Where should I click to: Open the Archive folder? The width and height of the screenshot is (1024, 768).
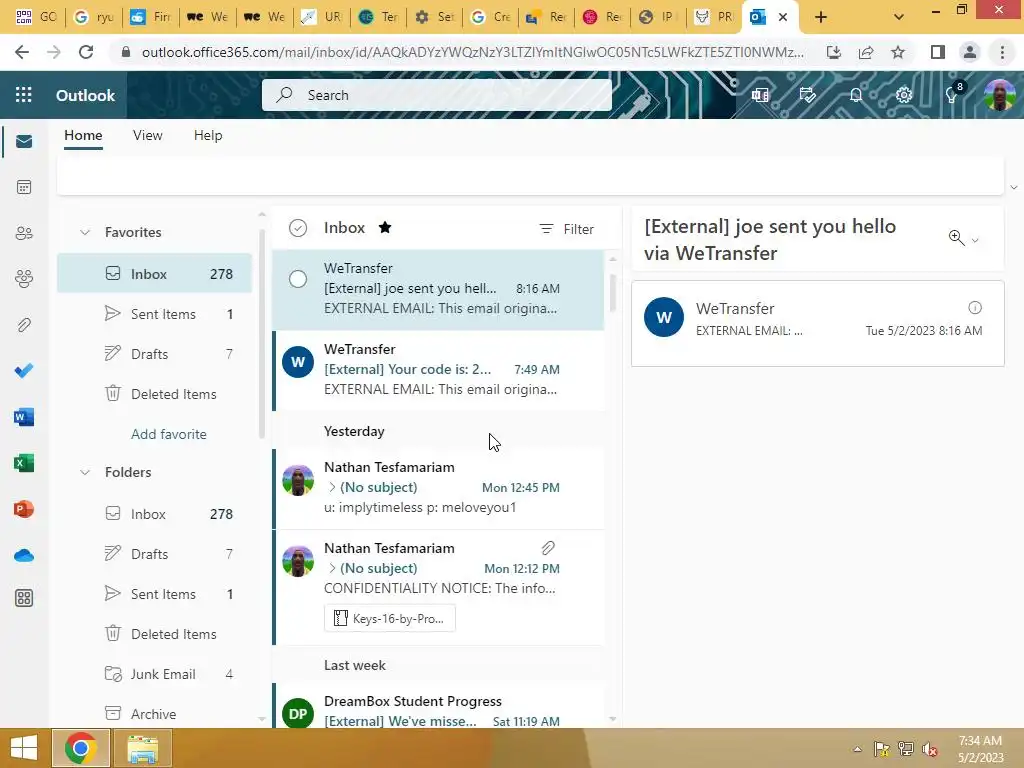154,714
